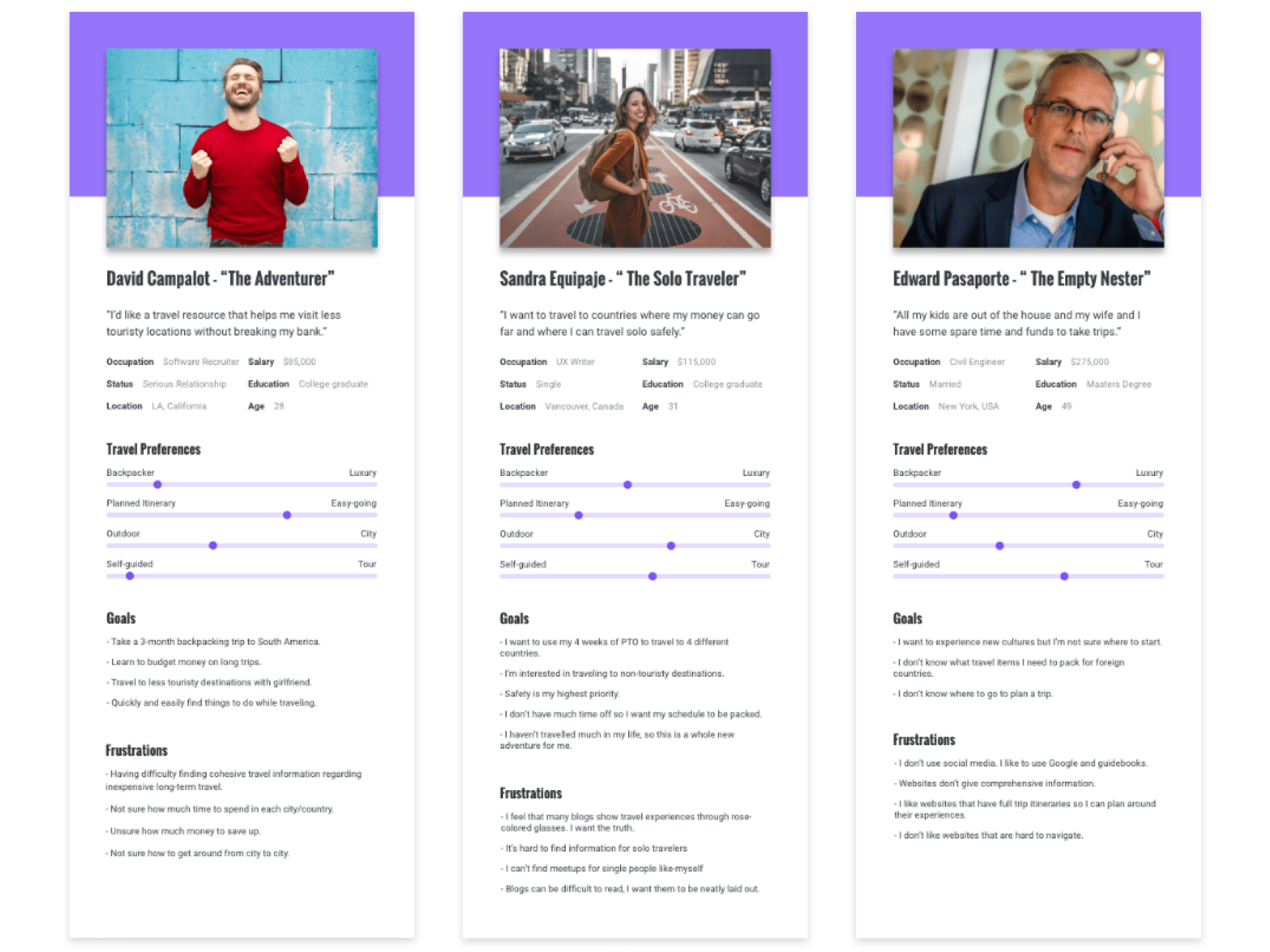Click Sandra's Goals heading
The height and width of the screenshot is (952, 1270).
(x=514, y=618)
